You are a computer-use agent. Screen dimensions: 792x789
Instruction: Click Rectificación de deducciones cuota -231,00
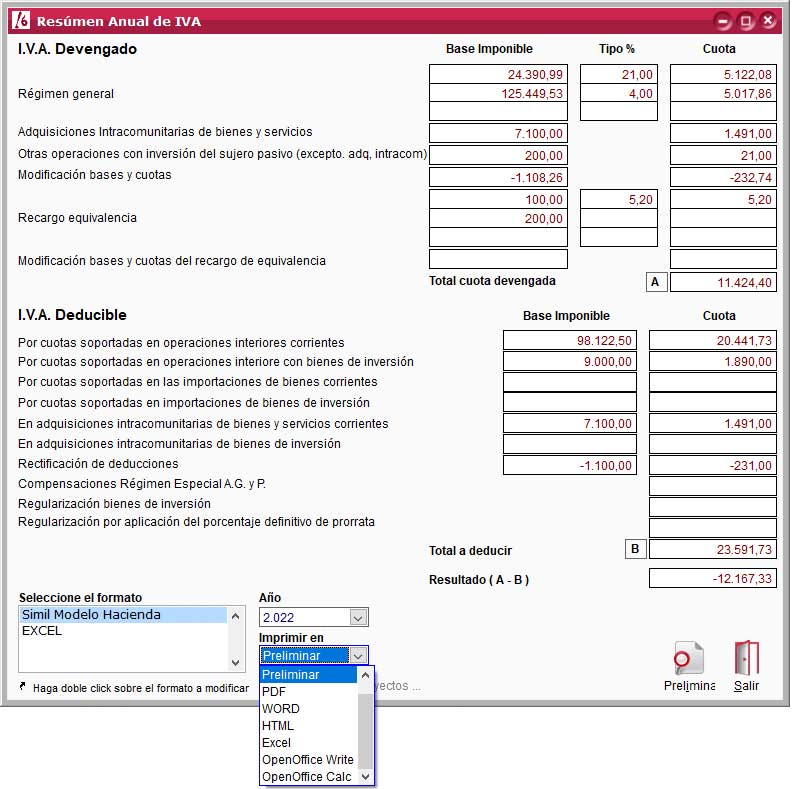point(712,465)
